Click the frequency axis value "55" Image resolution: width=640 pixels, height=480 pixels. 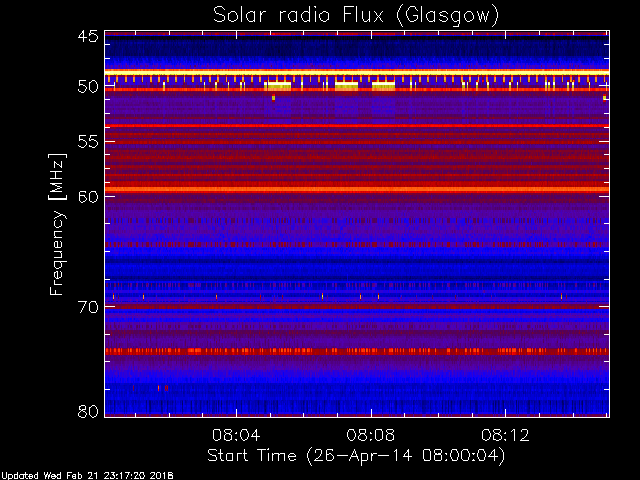pos(88,142)
